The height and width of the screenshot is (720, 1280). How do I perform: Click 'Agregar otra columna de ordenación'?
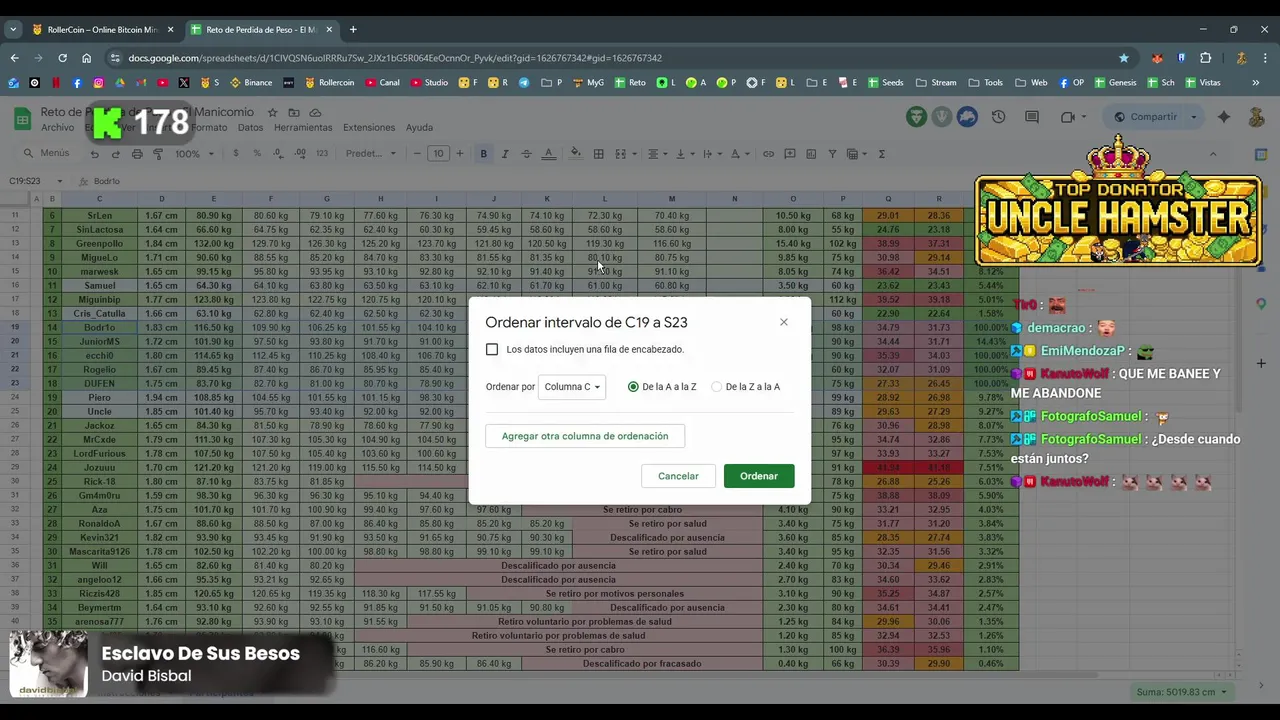coord(585,436)
